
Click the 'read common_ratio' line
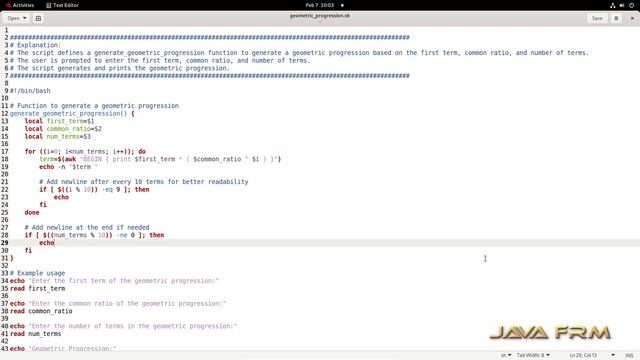click(x=41, y=311)
